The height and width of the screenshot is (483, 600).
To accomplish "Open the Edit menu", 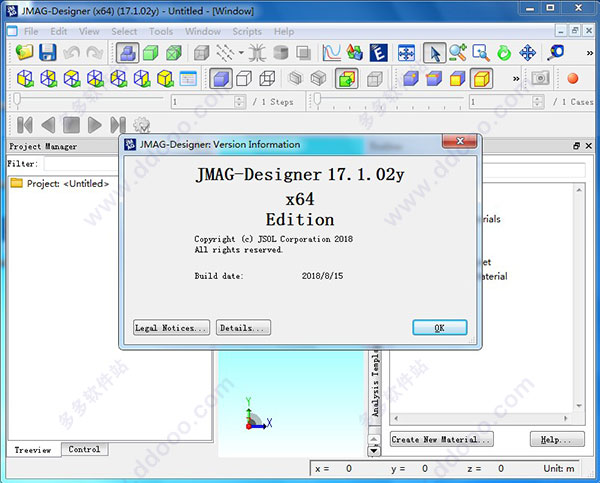I will pos(59,31).
